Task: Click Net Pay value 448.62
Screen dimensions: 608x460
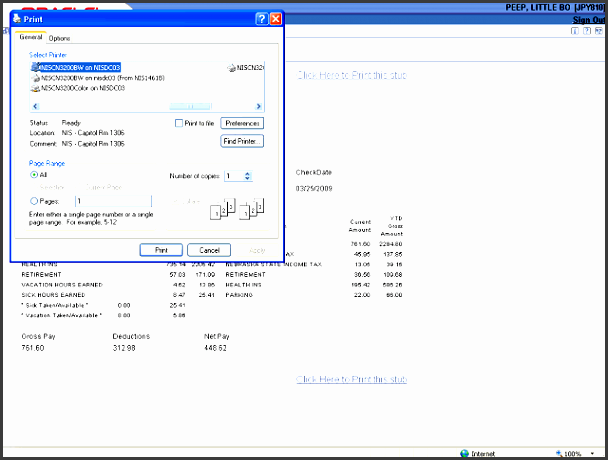Action: pos(215,348)
